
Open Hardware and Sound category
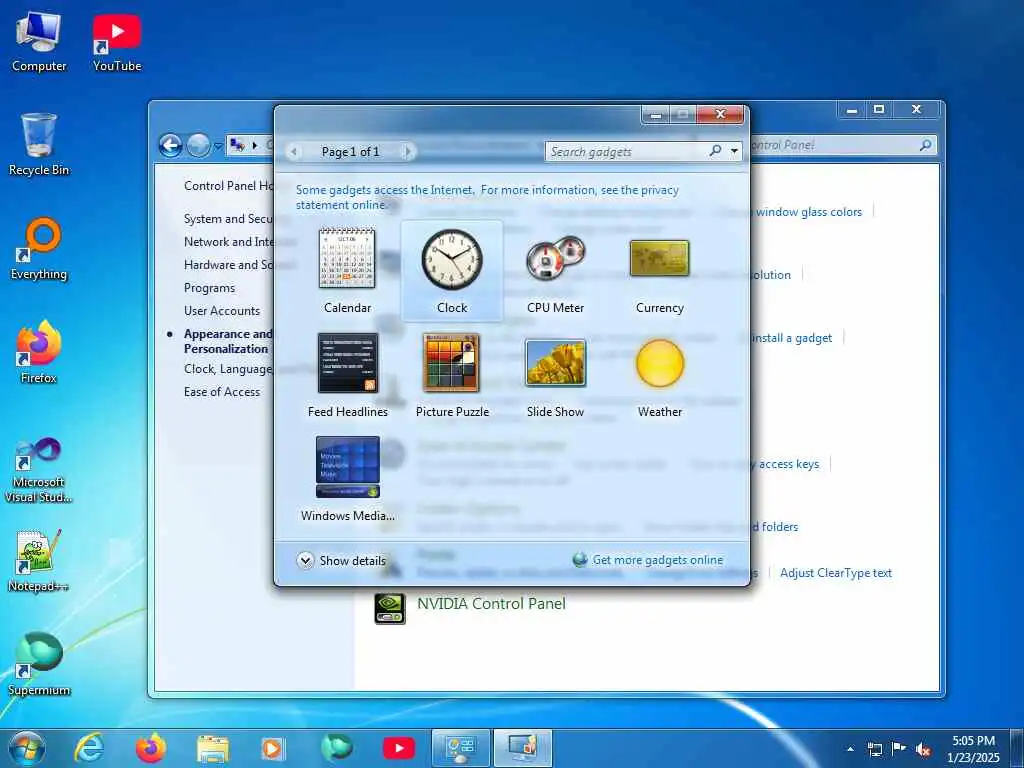(x=229, y=264)
